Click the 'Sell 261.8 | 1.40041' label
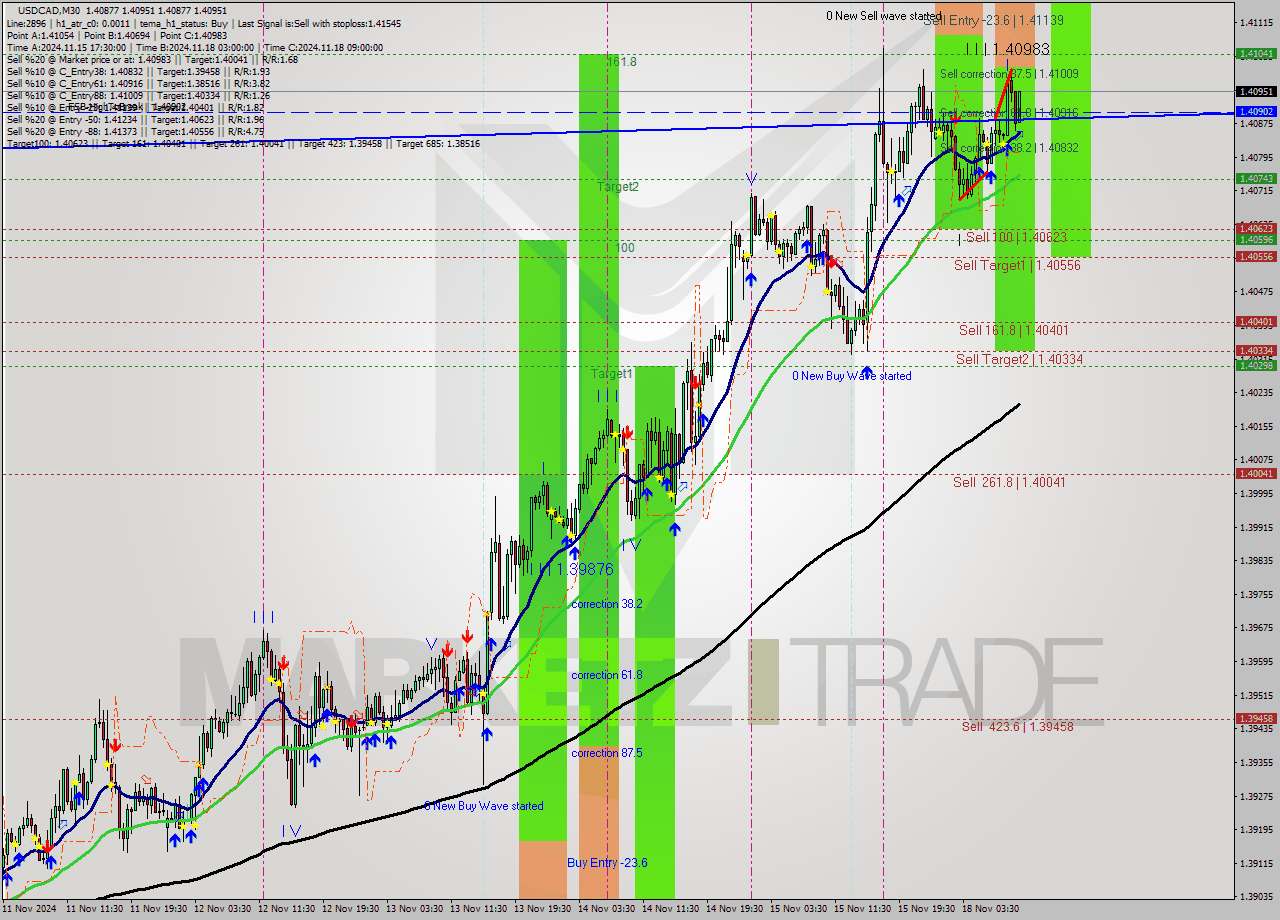This screenshot has height=920, width=1280. click(1009, 482)
